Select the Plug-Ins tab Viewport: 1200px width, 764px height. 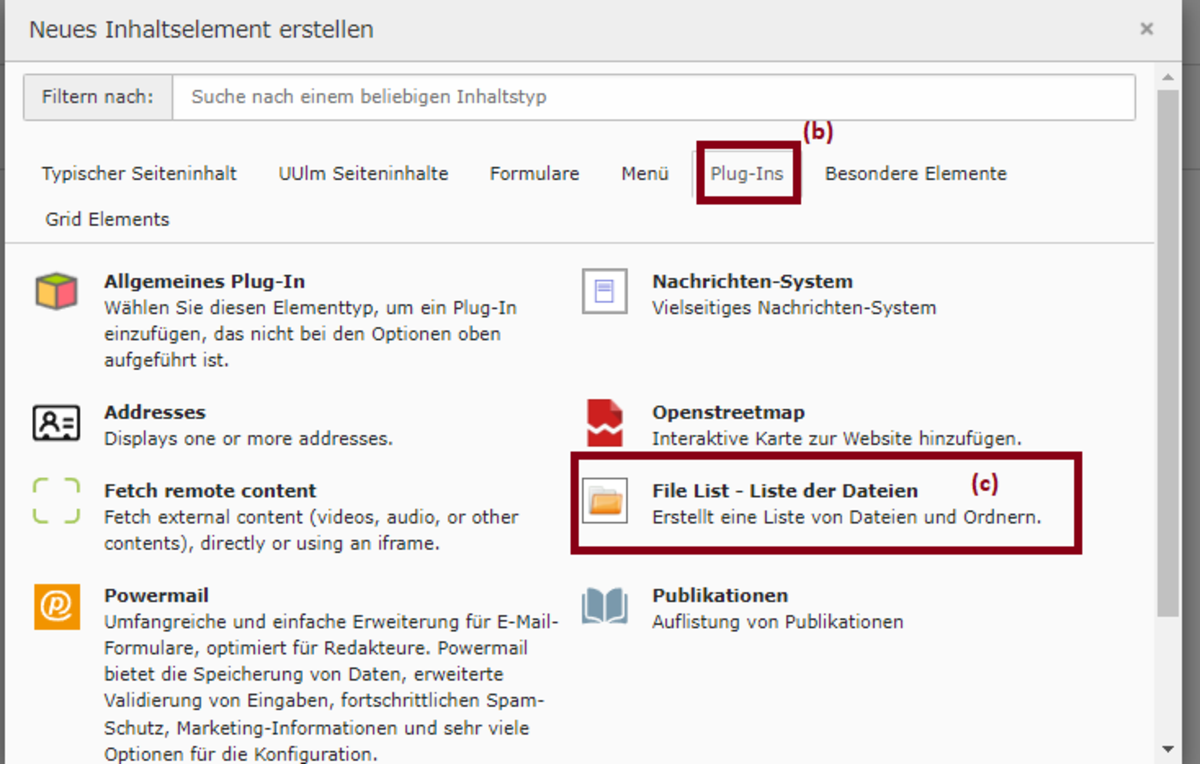point(747,174)
